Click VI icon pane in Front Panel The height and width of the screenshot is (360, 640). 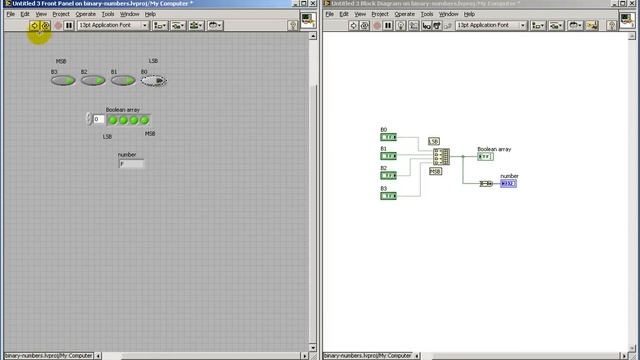click(308, 20)
